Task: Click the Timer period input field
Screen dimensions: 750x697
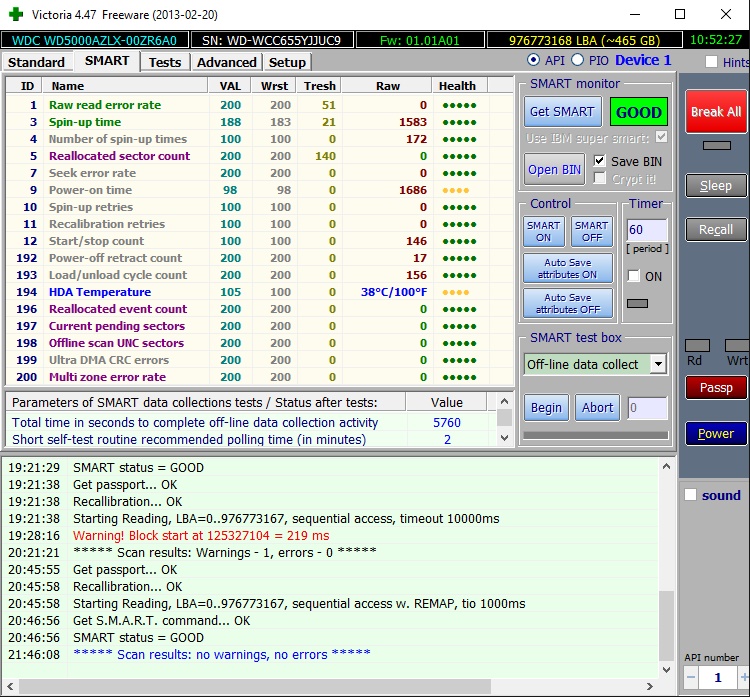Action: (x=647, y=230)
